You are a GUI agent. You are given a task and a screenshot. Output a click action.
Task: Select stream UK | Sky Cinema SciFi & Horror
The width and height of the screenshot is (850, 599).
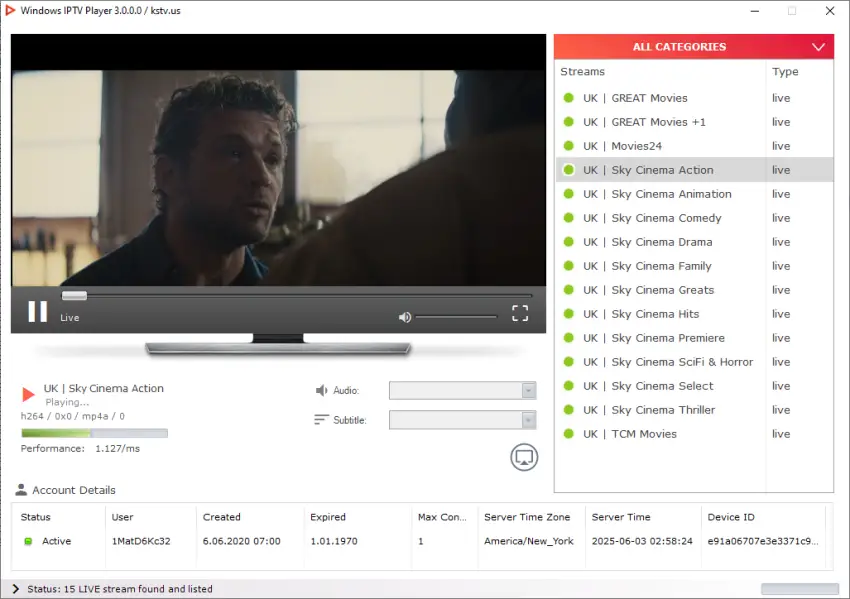click(694, 362)
